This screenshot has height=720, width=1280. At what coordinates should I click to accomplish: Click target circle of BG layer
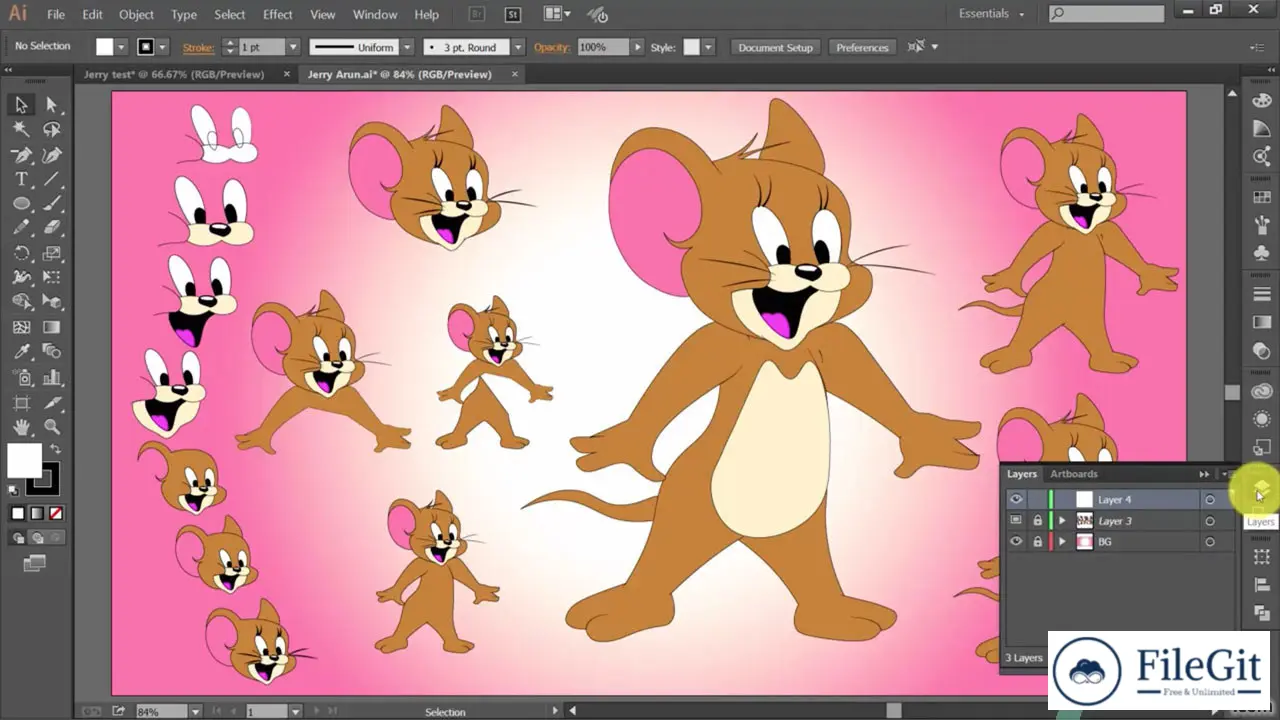coord(1209,541)
